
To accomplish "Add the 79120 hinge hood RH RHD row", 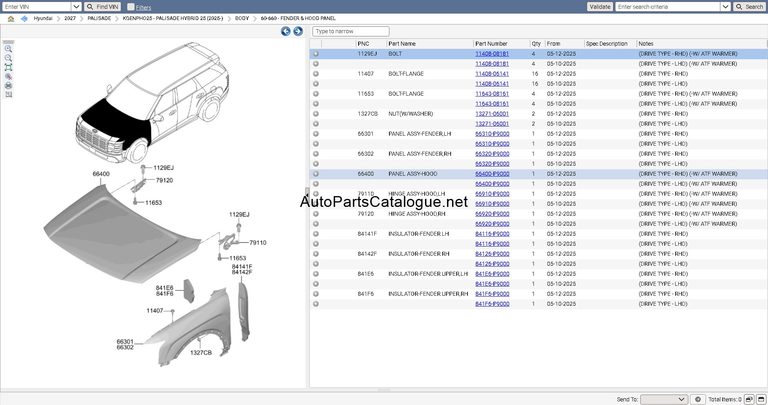I will click(x=316, y=214).
